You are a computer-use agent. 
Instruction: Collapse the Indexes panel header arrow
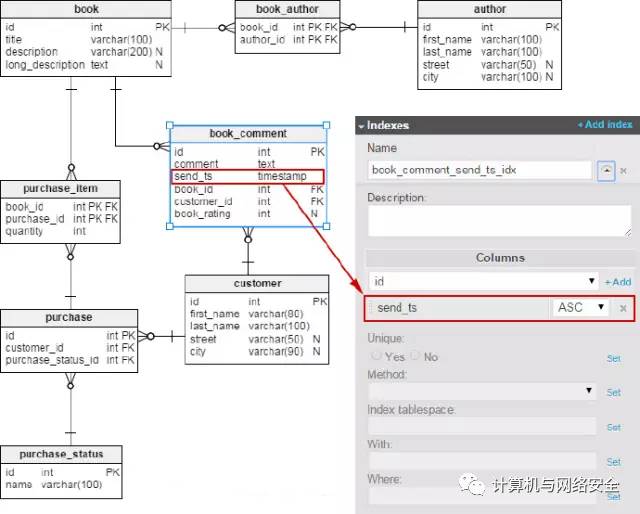tap(361, 126)
